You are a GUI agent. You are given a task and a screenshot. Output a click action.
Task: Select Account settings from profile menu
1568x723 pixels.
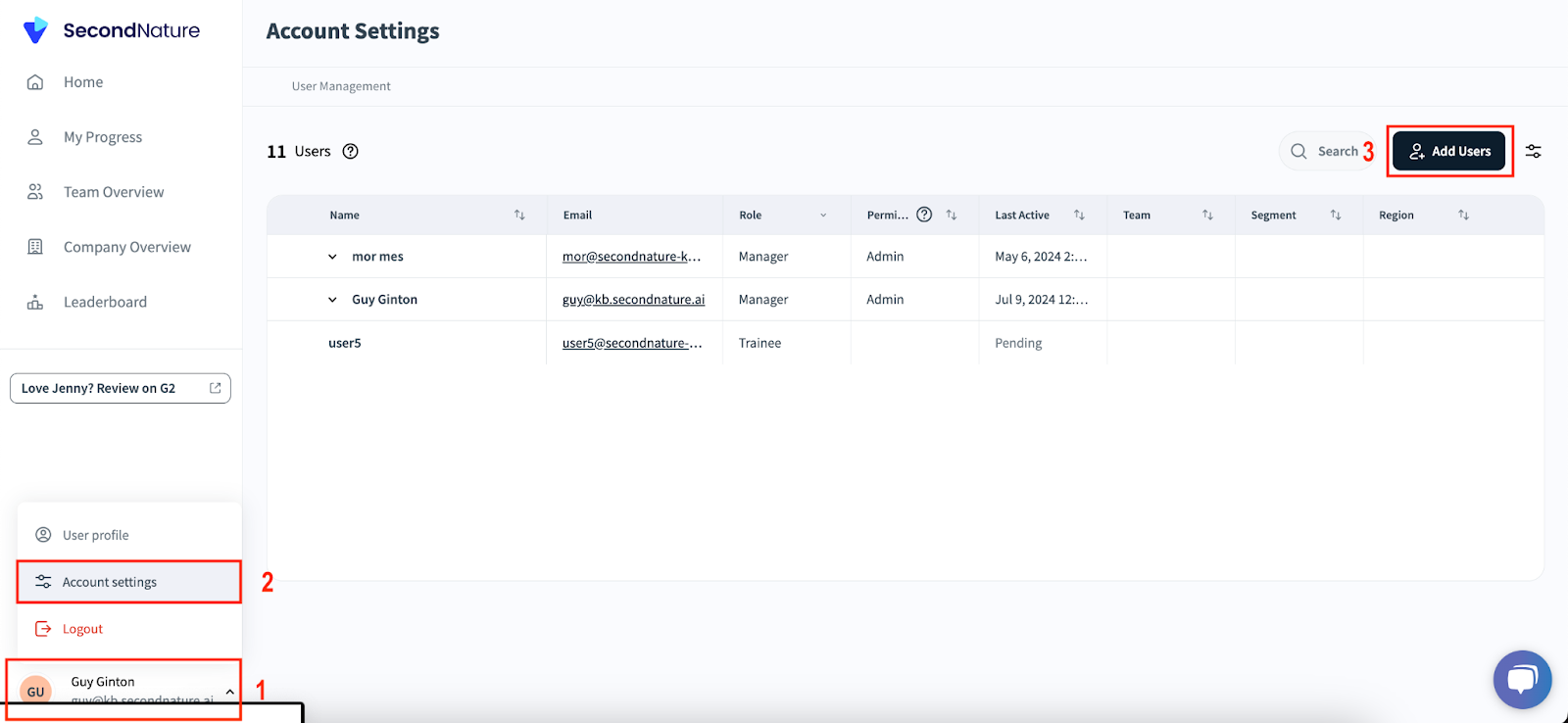tap(110, 582)
